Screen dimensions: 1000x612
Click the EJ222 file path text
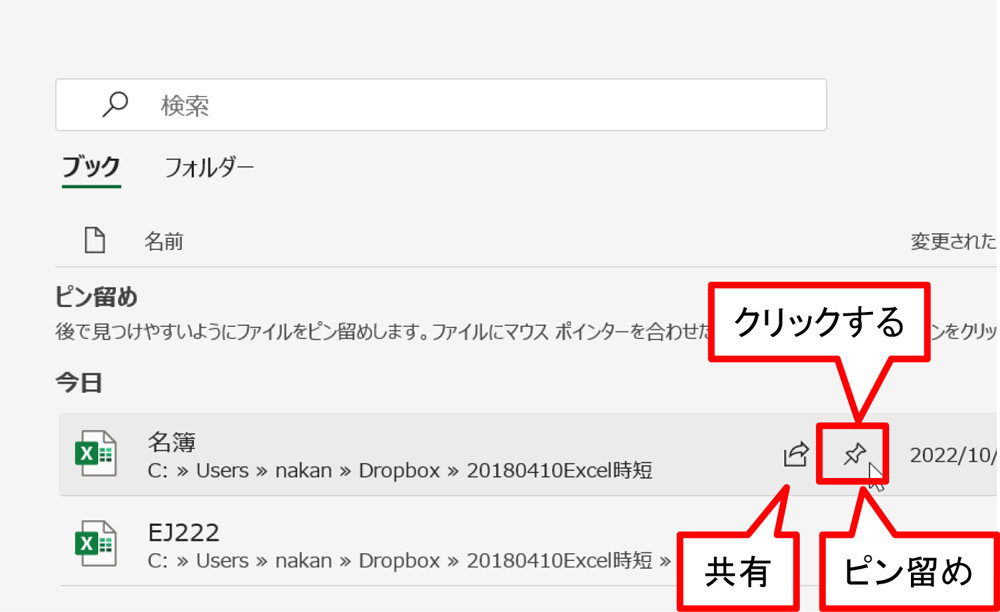click(409, 561)
